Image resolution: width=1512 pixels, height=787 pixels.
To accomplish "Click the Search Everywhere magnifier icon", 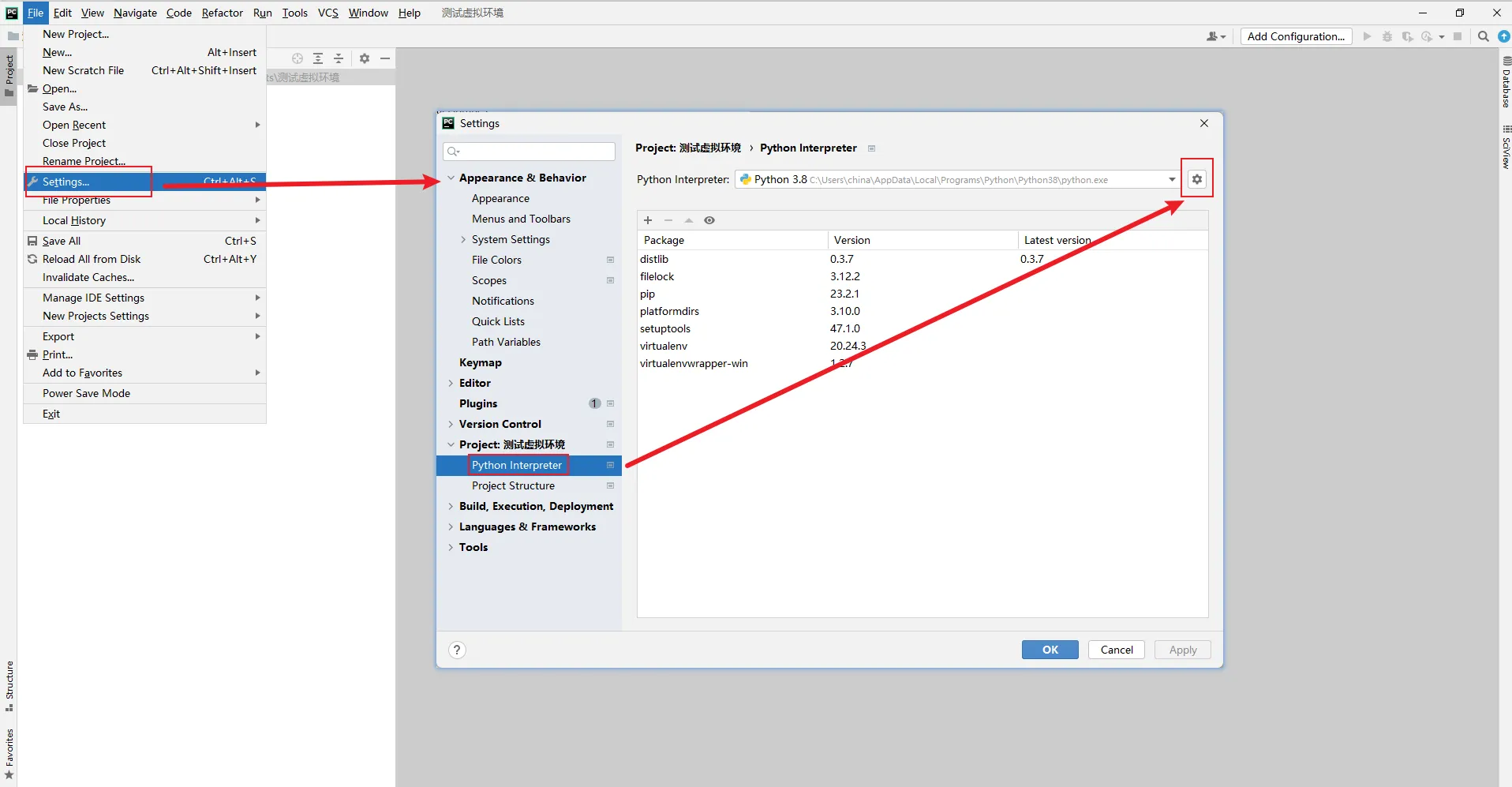I will coord(1483,36).
